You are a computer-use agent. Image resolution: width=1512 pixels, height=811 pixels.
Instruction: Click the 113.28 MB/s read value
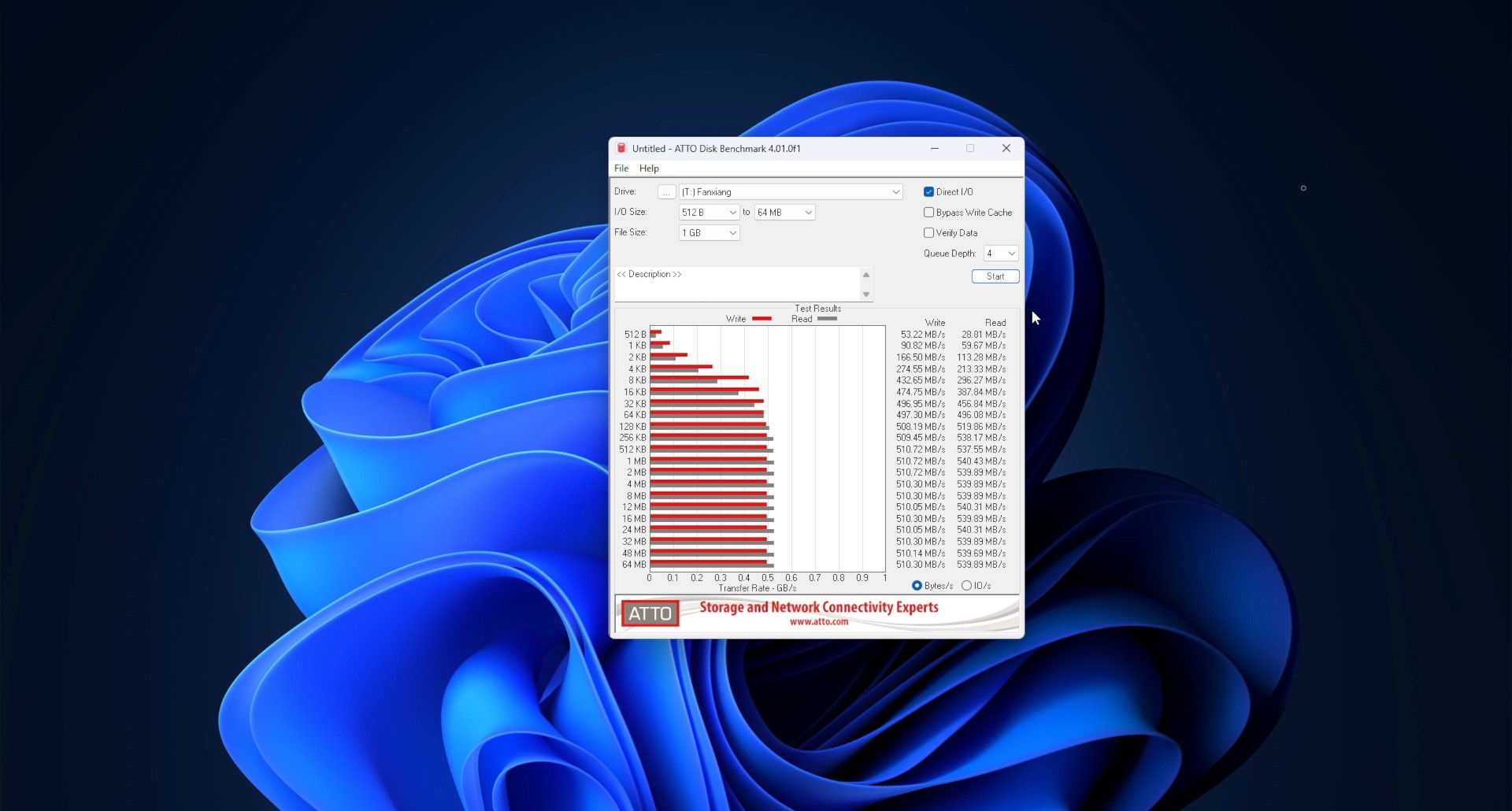click(x=981, y=357)
